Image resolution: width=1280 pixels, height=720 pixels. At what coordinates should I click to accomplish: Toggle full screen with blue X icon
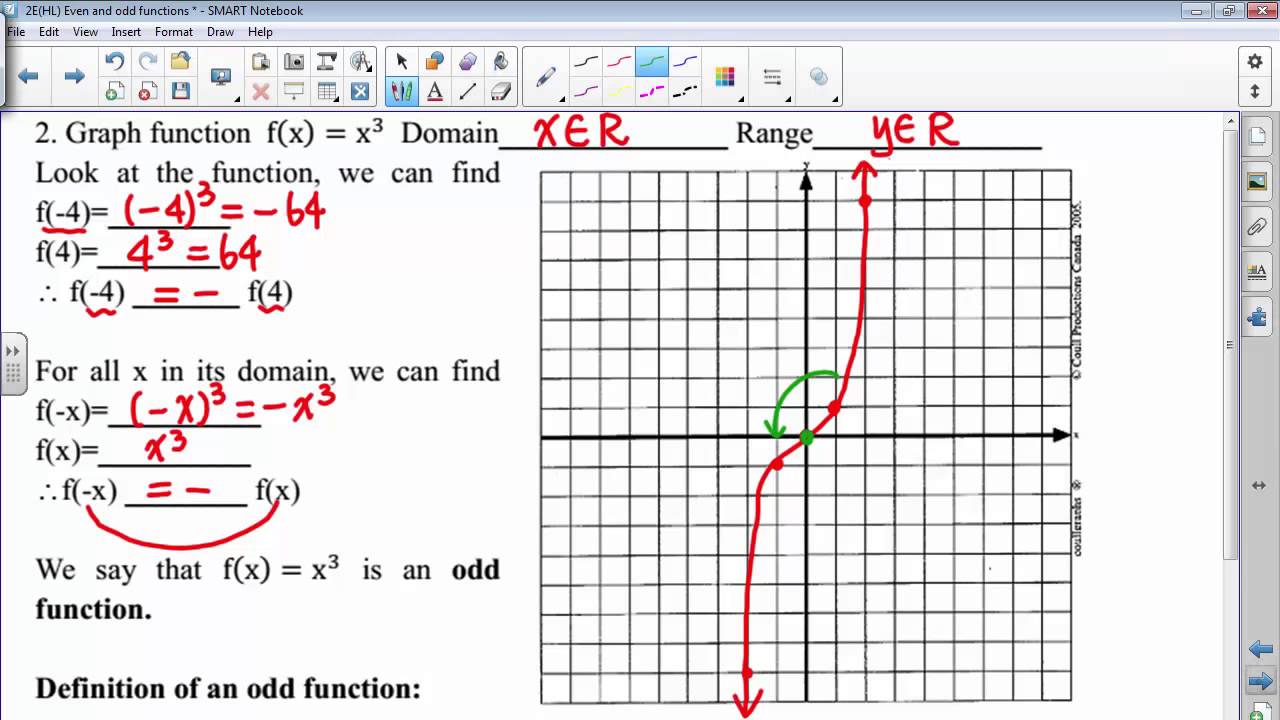tap(361, 92)
